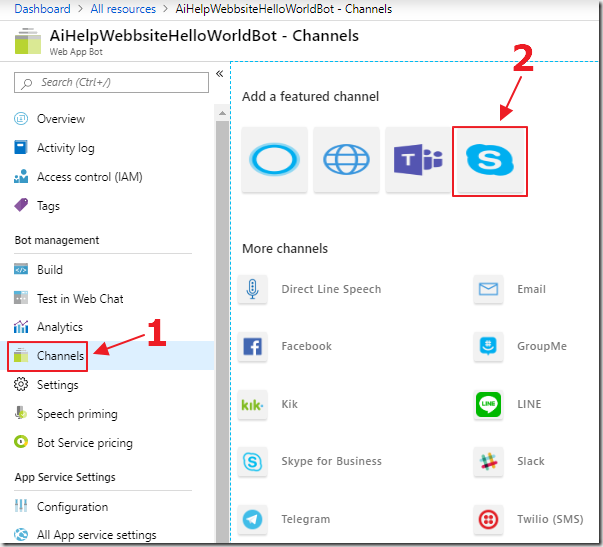This screenshot has height=547, width=603.
Task: Click the GroupMe channel label
Action: tap(542, 346)
